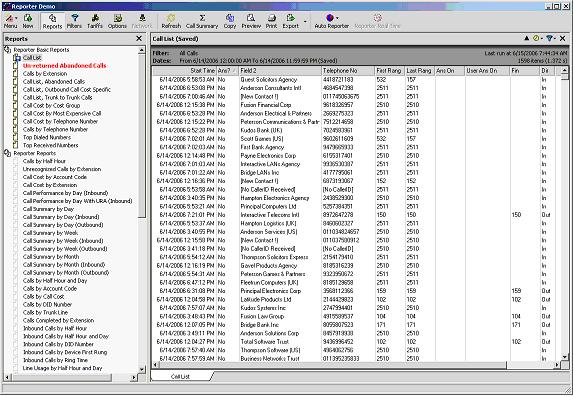Close the Call List report pane

[x=562, y=38]
